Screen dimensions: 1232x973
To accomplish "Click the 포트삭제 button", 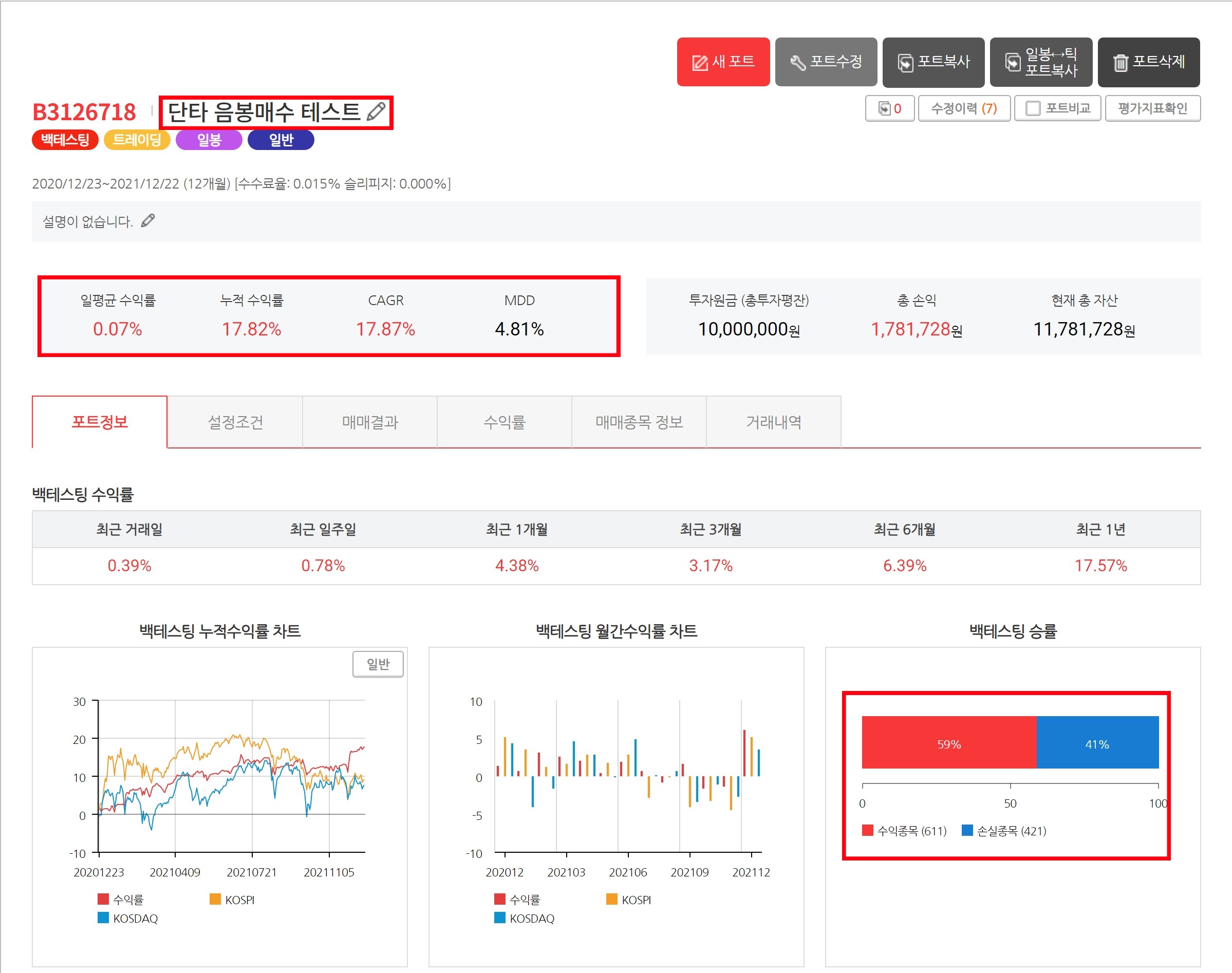I will 1148,62.
